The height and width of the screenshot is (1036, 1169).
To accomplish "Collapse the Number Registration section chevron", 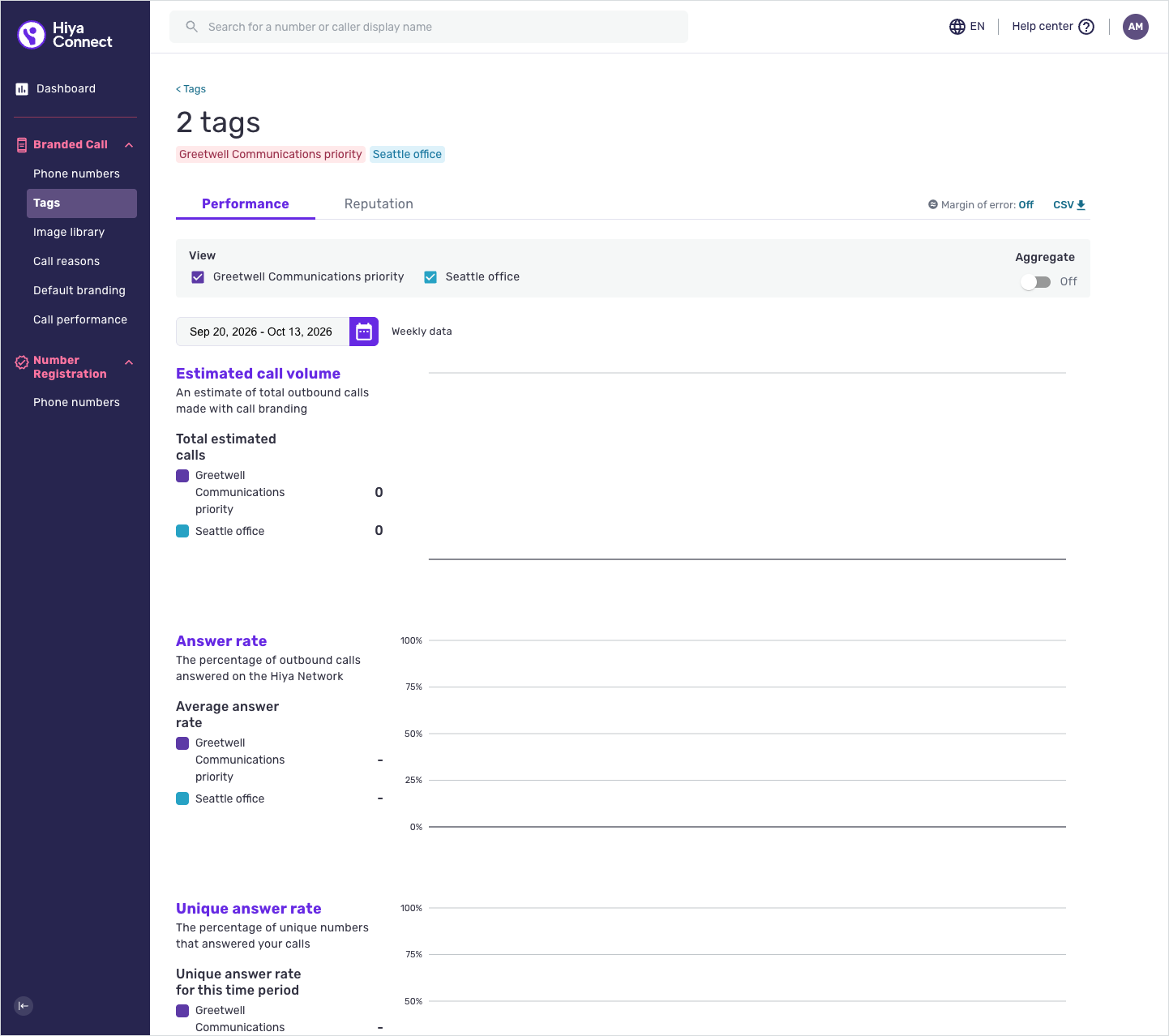I will [129, 362].
